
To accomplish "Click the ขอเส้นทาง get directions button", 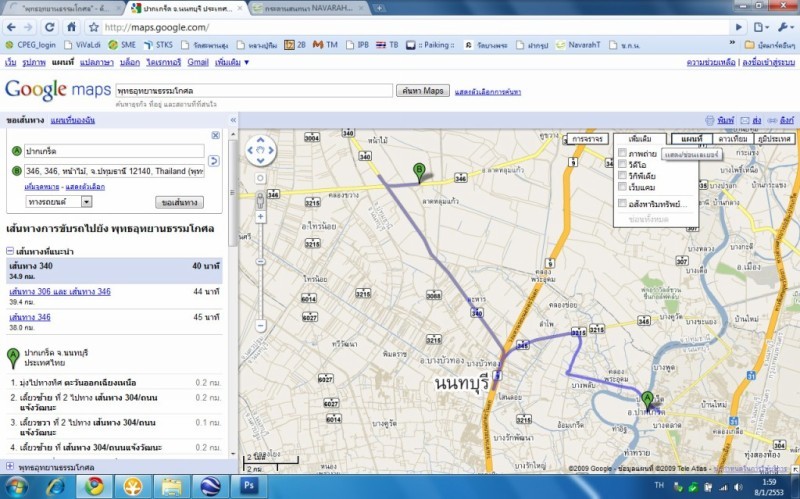I will pyautogui.click(x=179, y=203).
